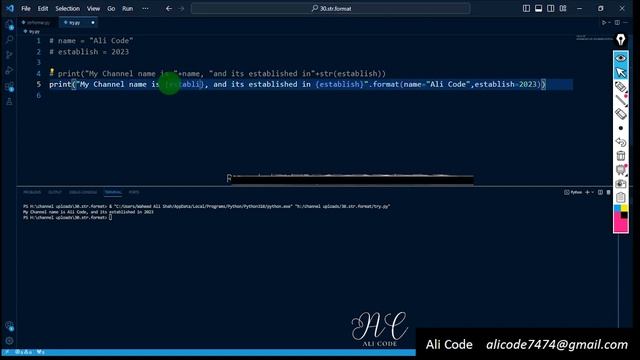Screen dimensions: 640x360
Task: Click the Go Back arrow in the title bar
Action: [169, 8]
